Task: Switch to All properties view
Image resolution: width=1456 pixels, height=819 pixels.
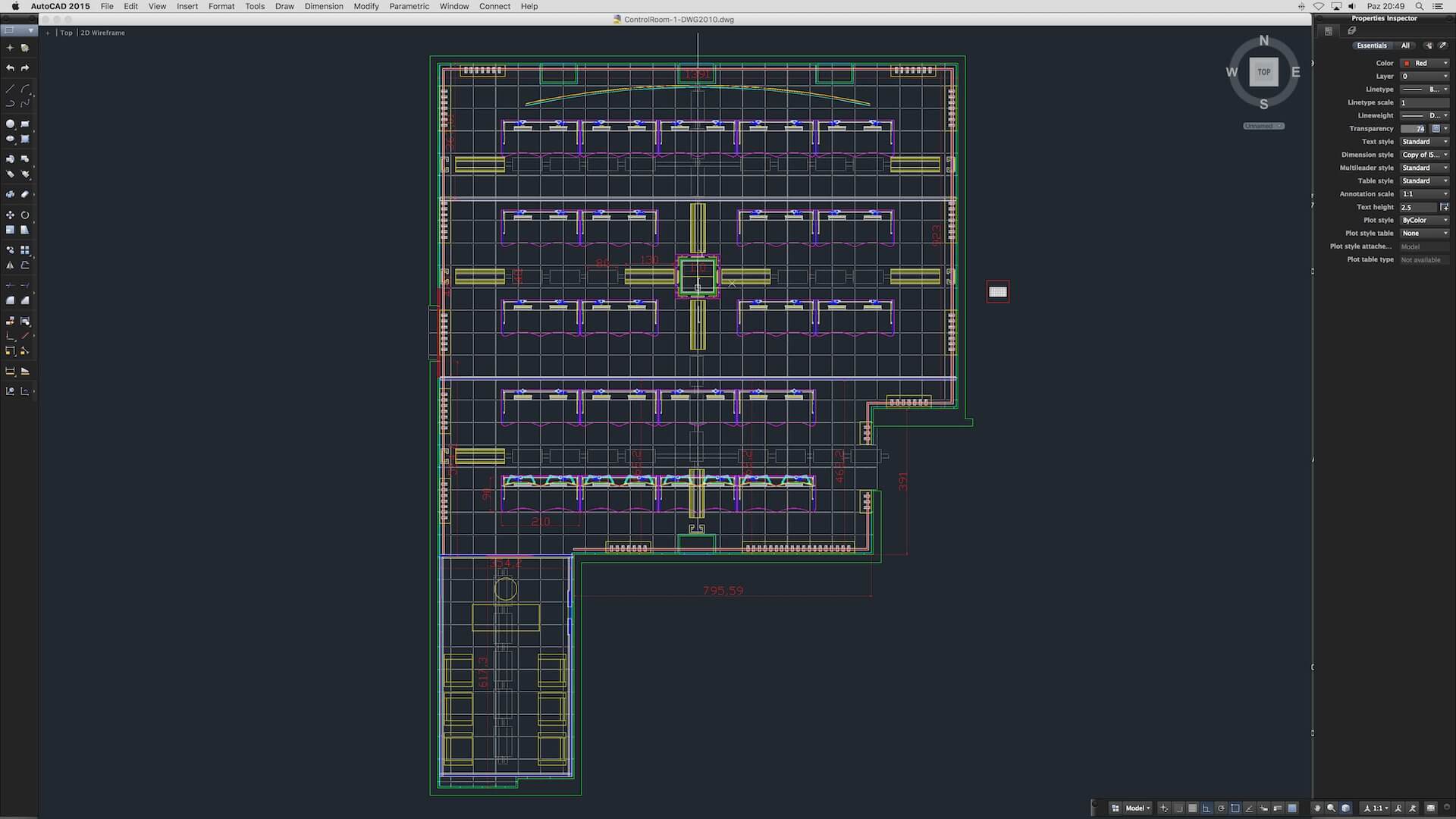Action: [x=1405, y=45]
